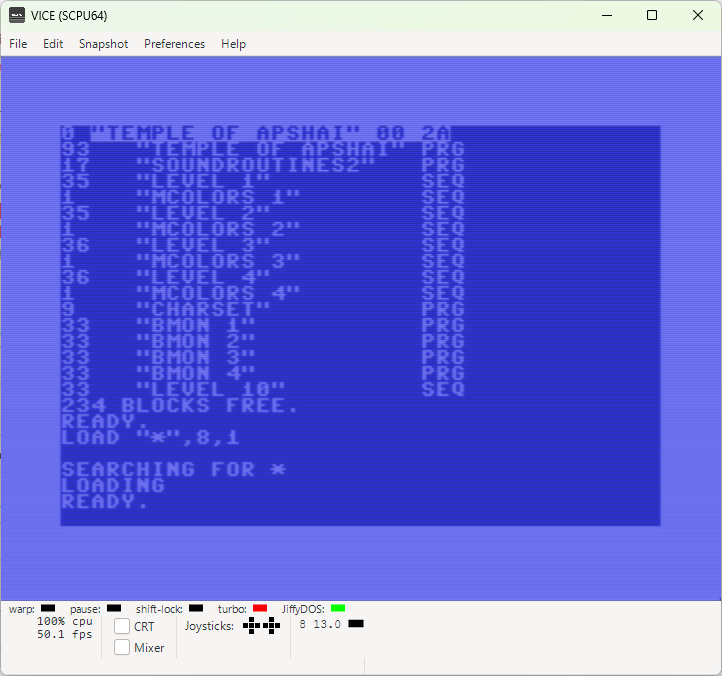Open the Preferences menu
Image resolution: width=722 pixels, height=676 pixels.
(175, 44)
